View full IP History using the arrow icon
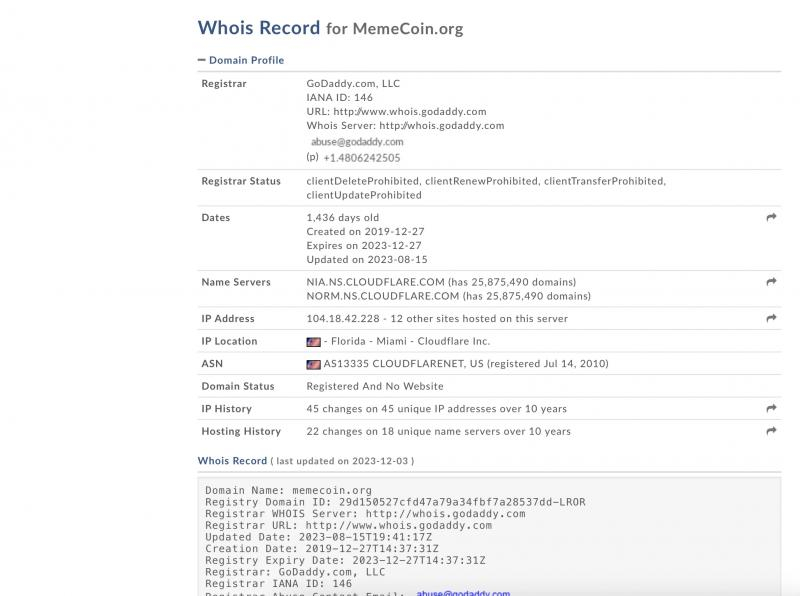The height and width of the screenshot is (596, 800). [x=769, y=408]
